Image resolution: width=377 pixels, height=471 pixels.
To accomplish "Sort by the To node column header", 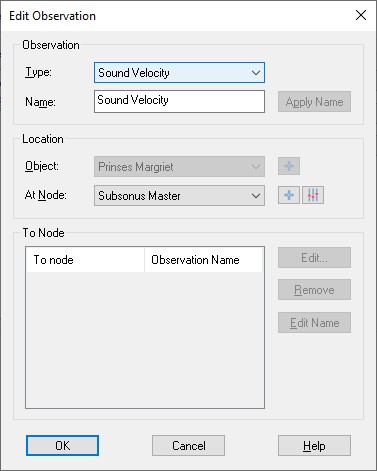I will click(x=85, y=260).
